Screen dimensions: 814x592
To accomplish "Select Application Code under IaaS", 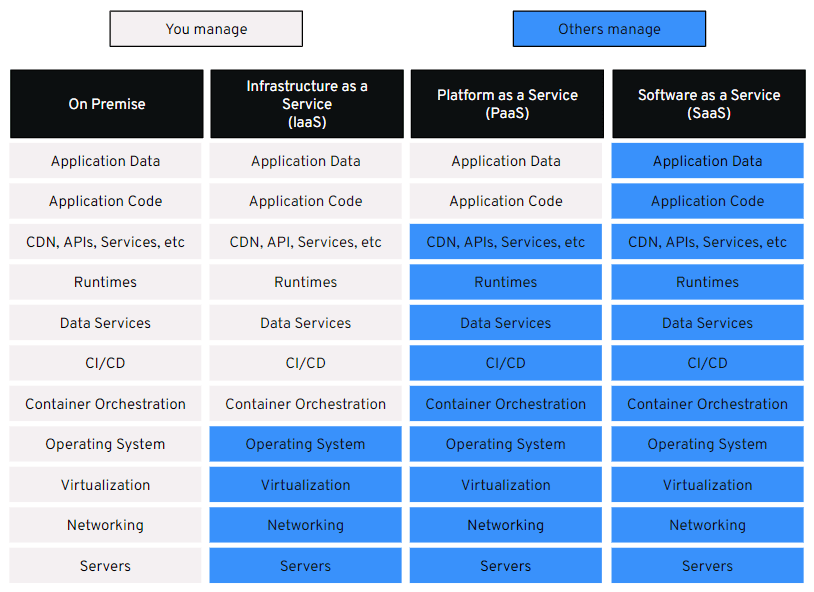I will point(306,201).
